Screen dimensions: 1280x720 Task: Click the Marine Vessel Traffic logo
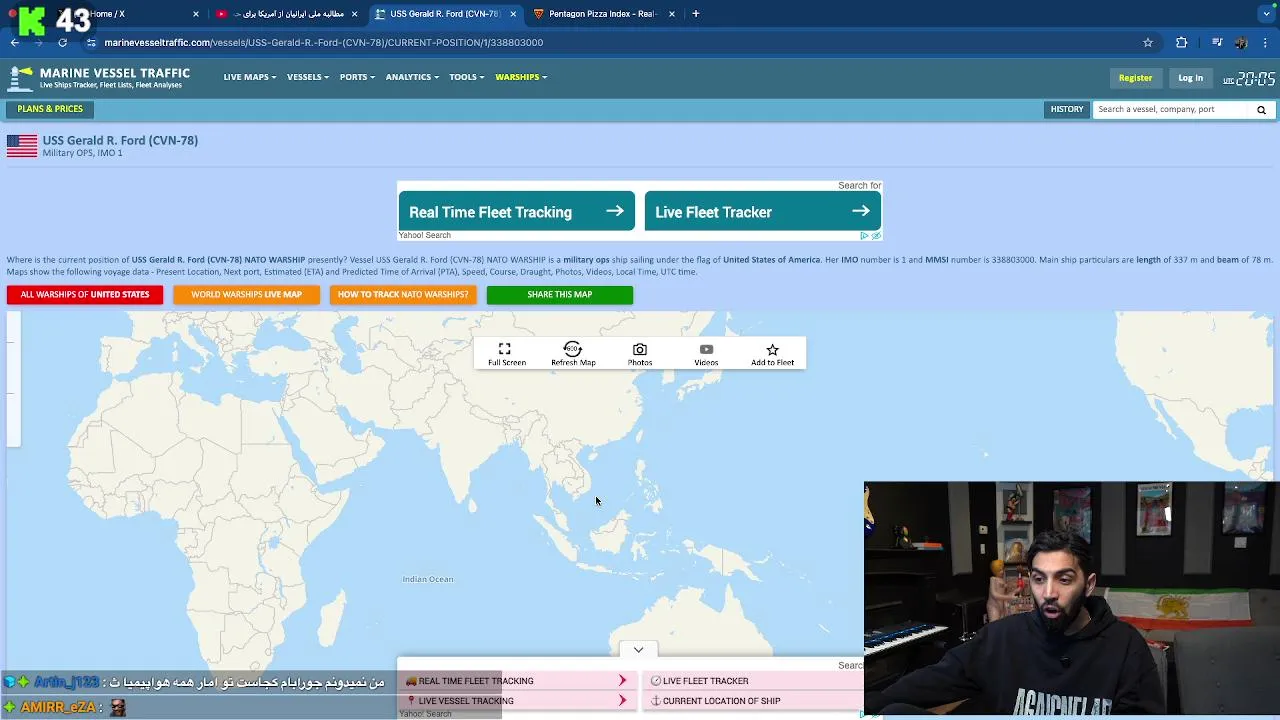98,78
